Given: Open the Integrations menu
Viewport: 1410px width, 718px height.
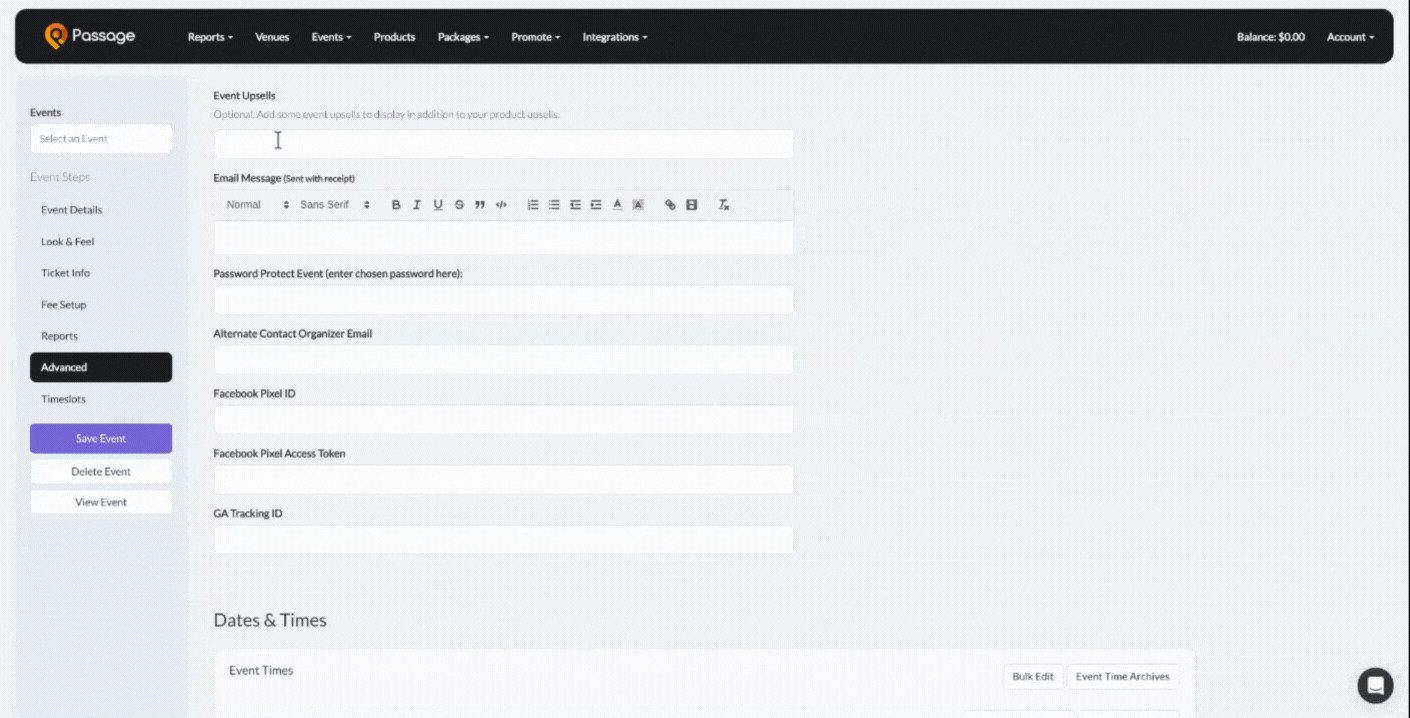Looking at the screenshot, I should pyautogui.click(x=615, y=37).
